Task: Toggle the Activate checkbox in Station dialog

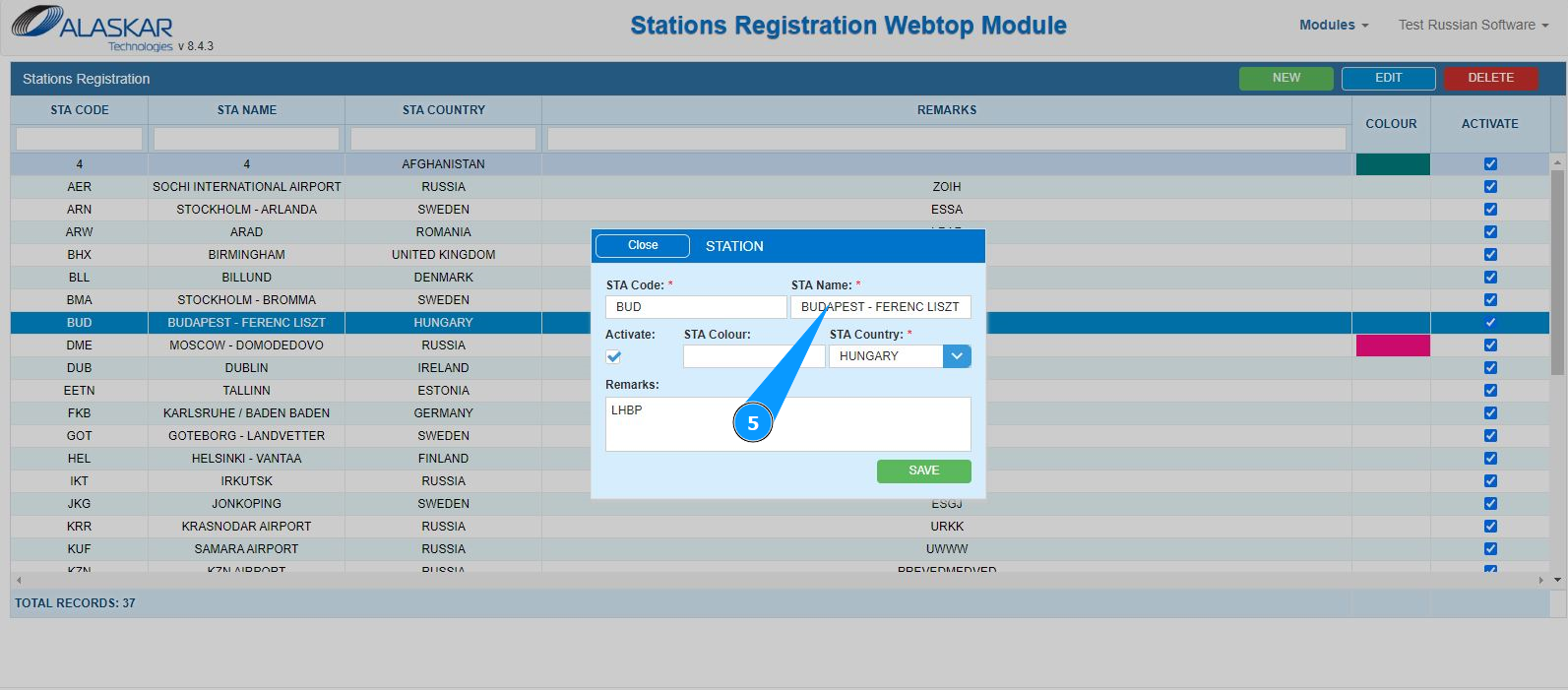Action: pos(614,356)
